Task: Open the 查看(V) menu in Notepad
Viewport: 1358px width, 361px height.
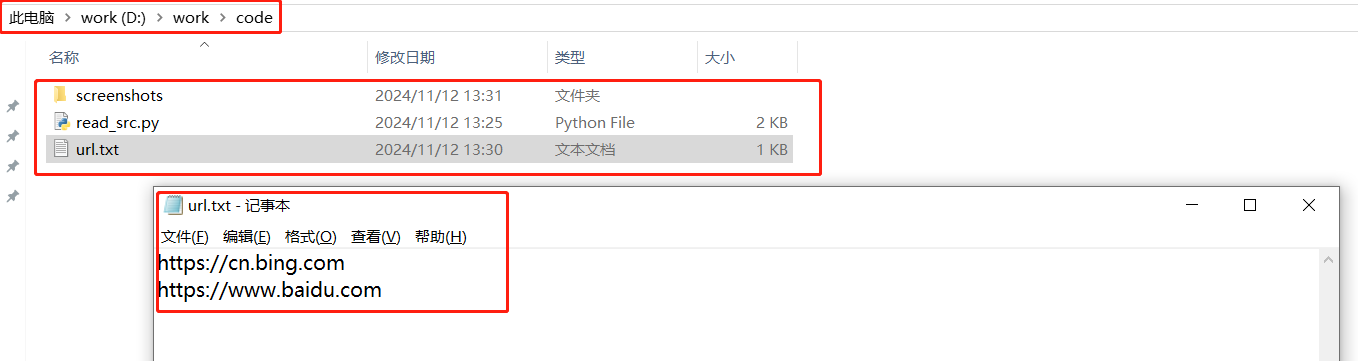Action: click(x=375, y=237)
